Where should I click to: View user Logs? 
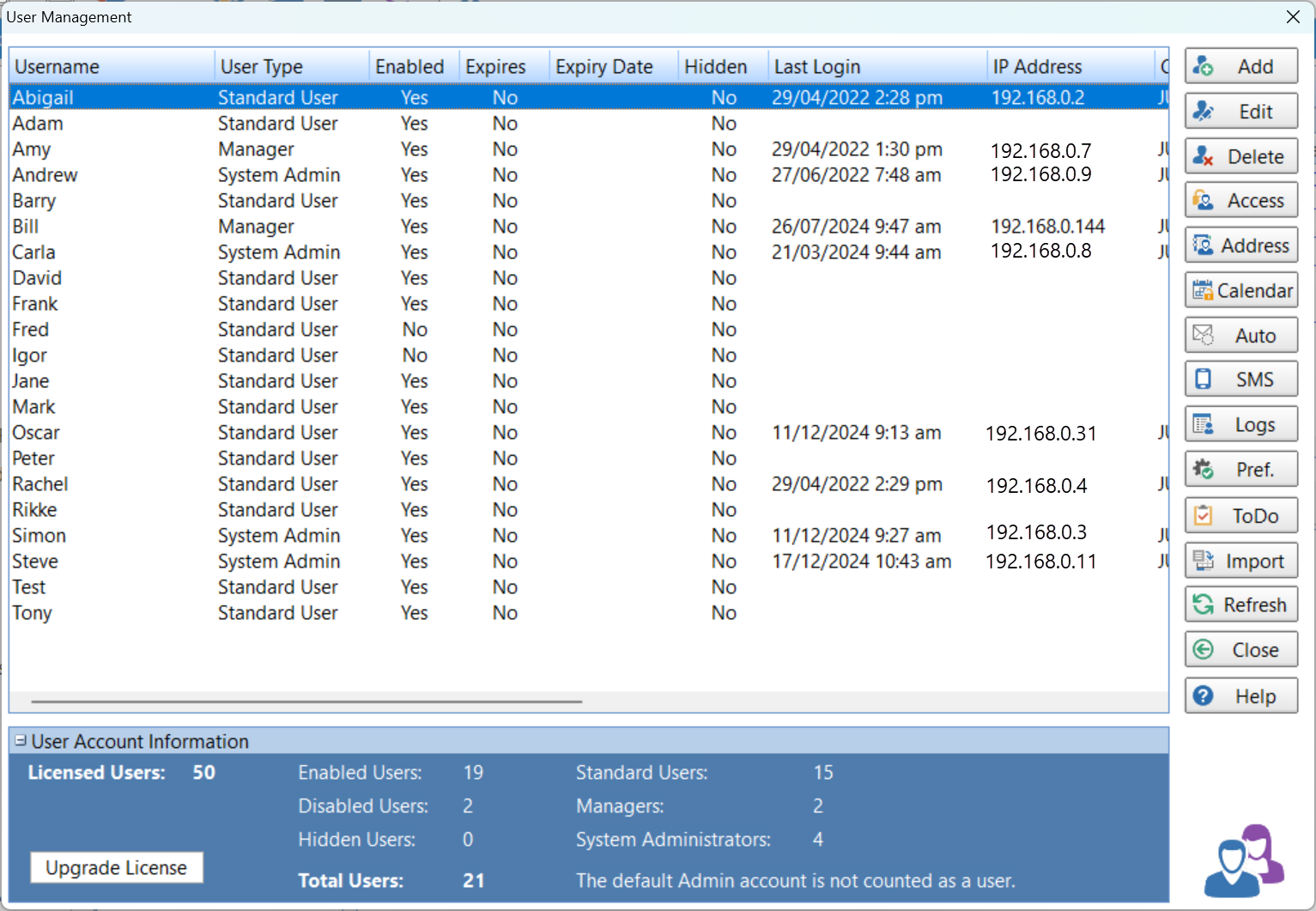tap(1241, 425)
